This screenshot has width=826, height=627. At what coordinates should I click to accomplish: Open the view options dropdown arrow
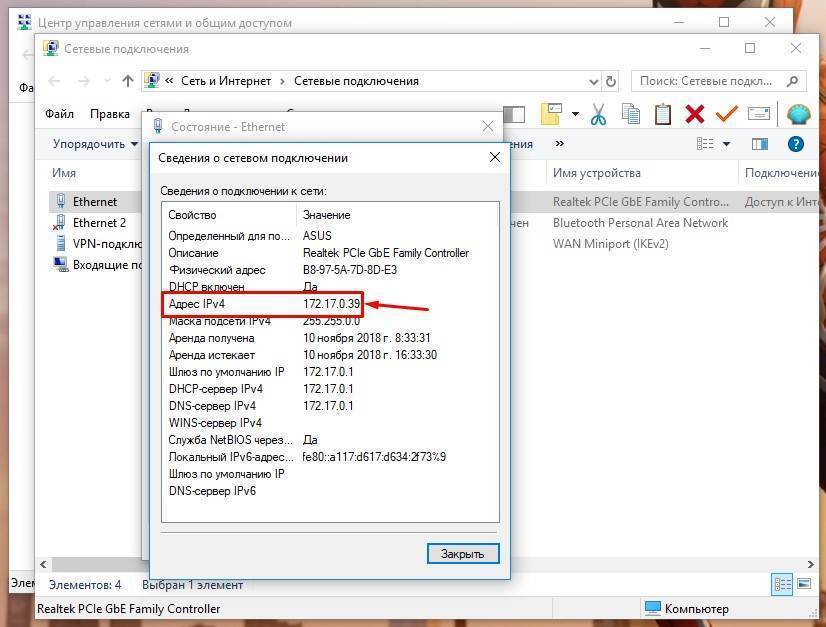click(x=727, y=144)
